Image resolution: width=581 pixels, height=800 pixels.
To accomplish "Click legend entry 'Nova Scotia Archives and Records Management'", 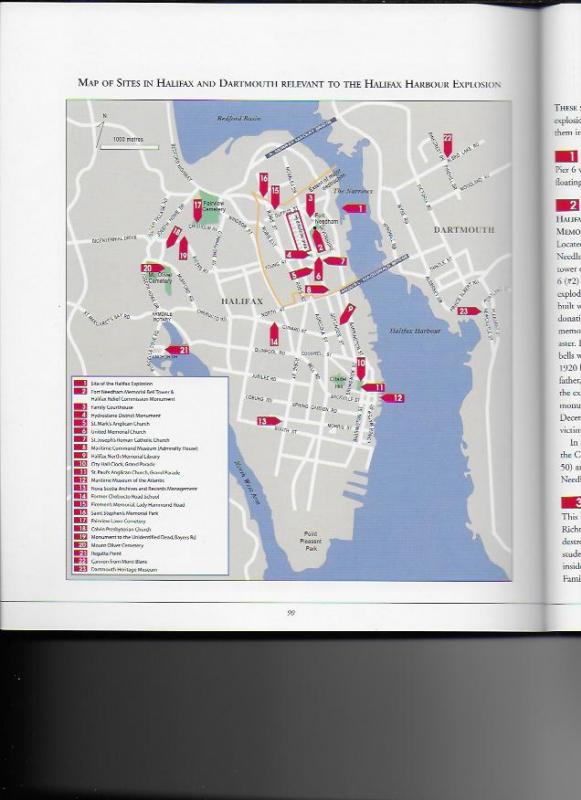I will coord(136,488).
